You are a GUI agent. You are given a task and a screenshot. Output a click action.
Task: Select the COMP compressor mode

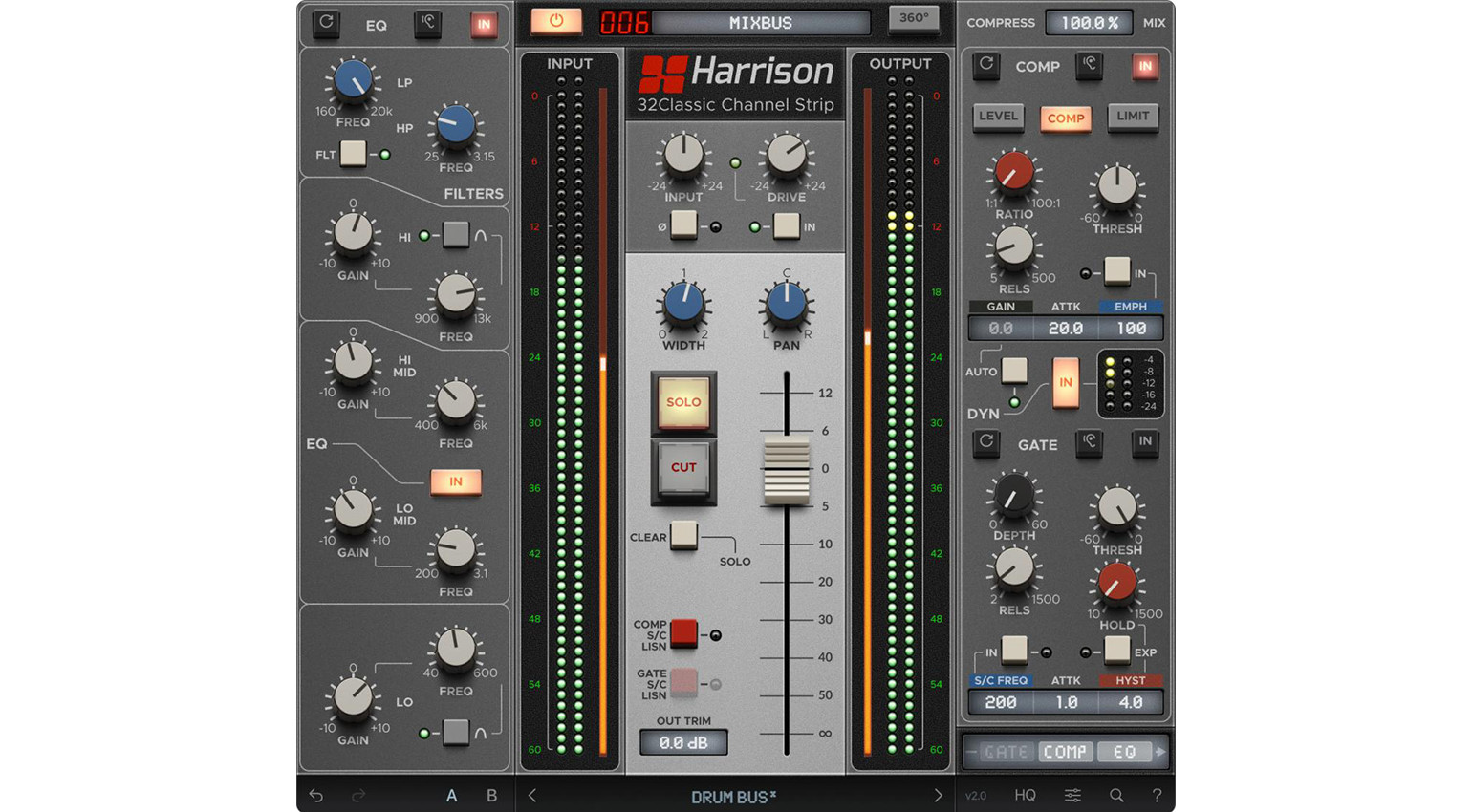click(x=1065, y=118)
